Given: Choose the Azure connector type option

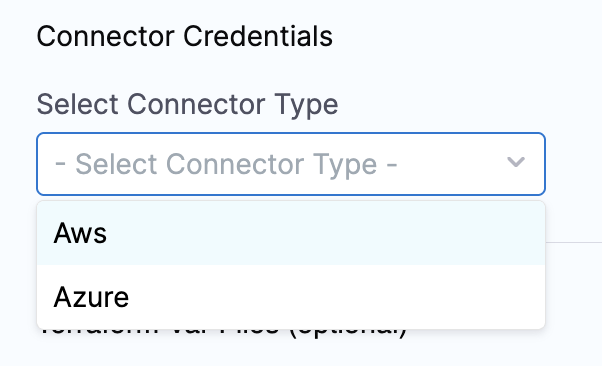Looking at the screenshot, I should coord(291,297).
